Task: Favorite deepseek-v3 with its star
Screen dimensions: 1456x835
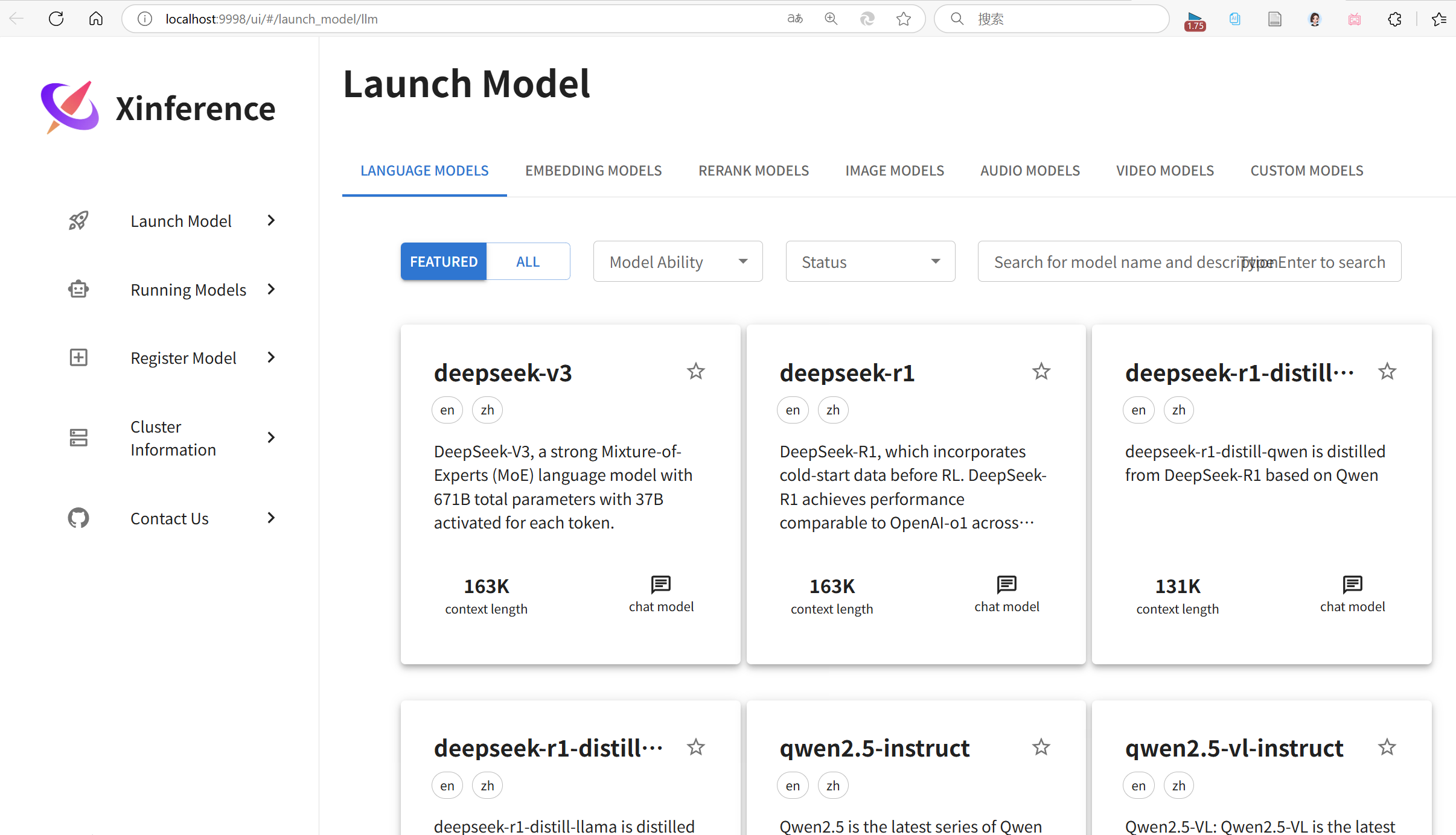Action: 695,372
